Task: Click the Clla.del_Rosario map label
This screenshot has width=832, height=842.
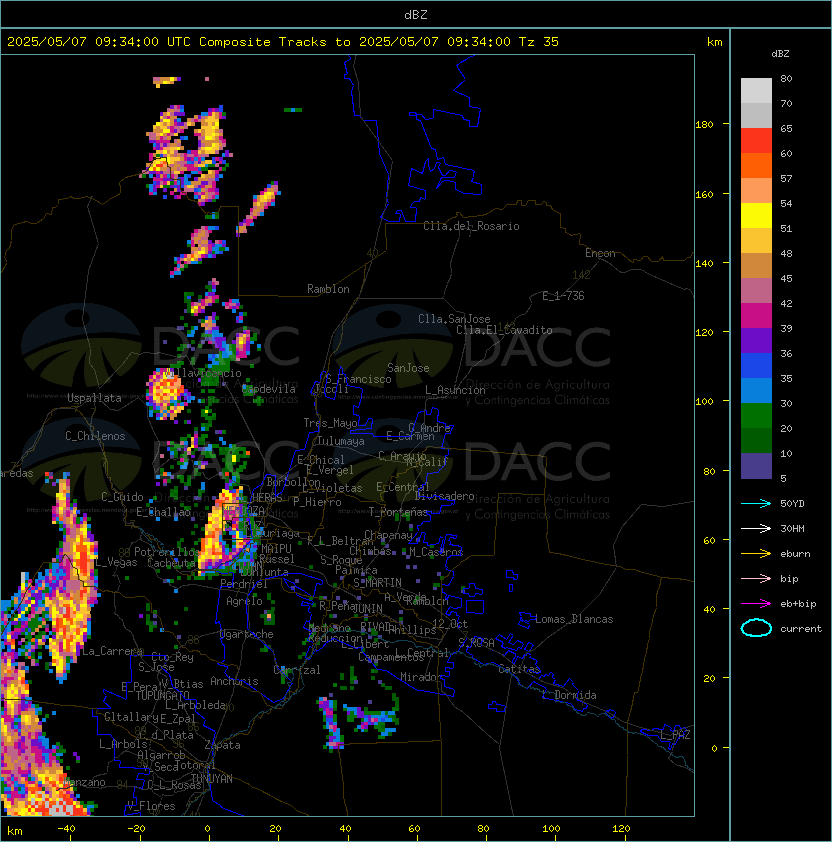Action: point(471,226)
